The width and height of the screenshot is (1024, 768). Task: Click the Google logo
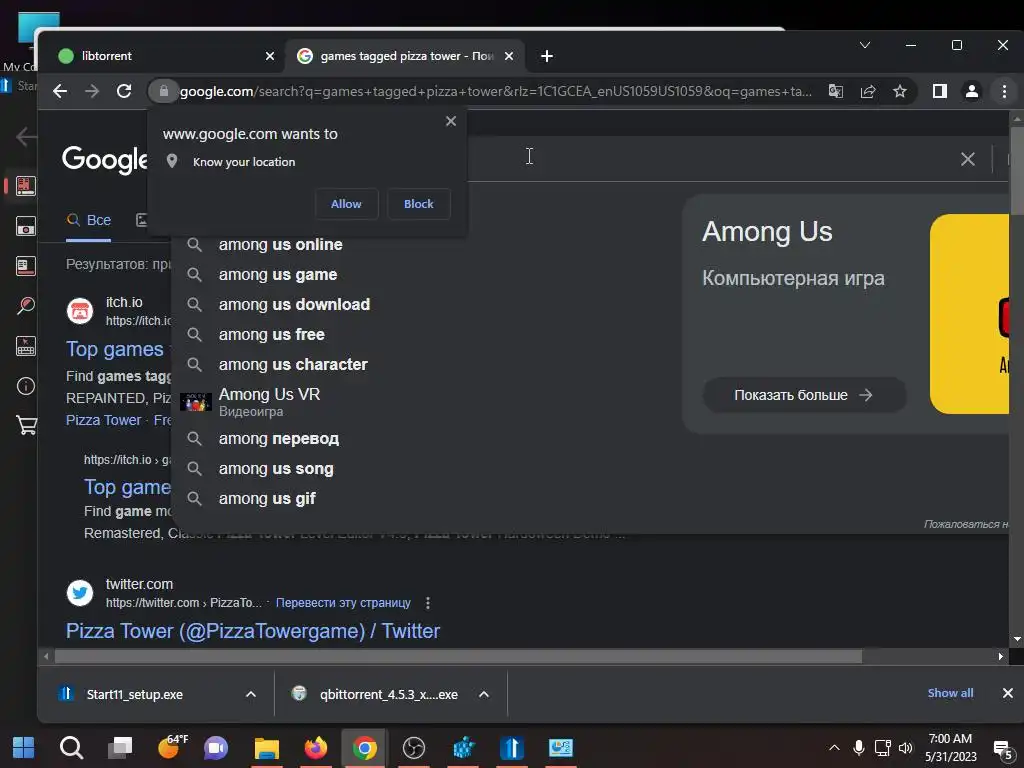[x=104, y=159]
